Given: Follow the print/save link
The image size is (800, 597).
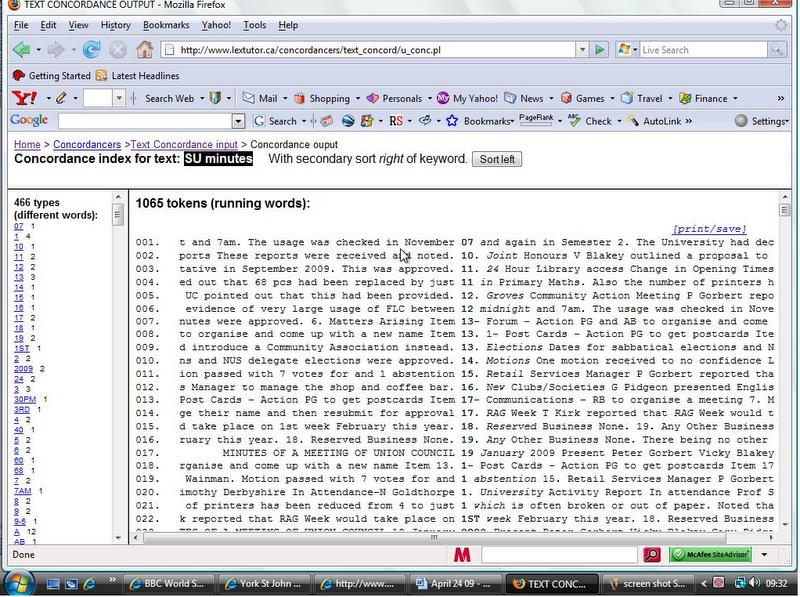Looking at the screenshot, I should [x=709, y=229].
